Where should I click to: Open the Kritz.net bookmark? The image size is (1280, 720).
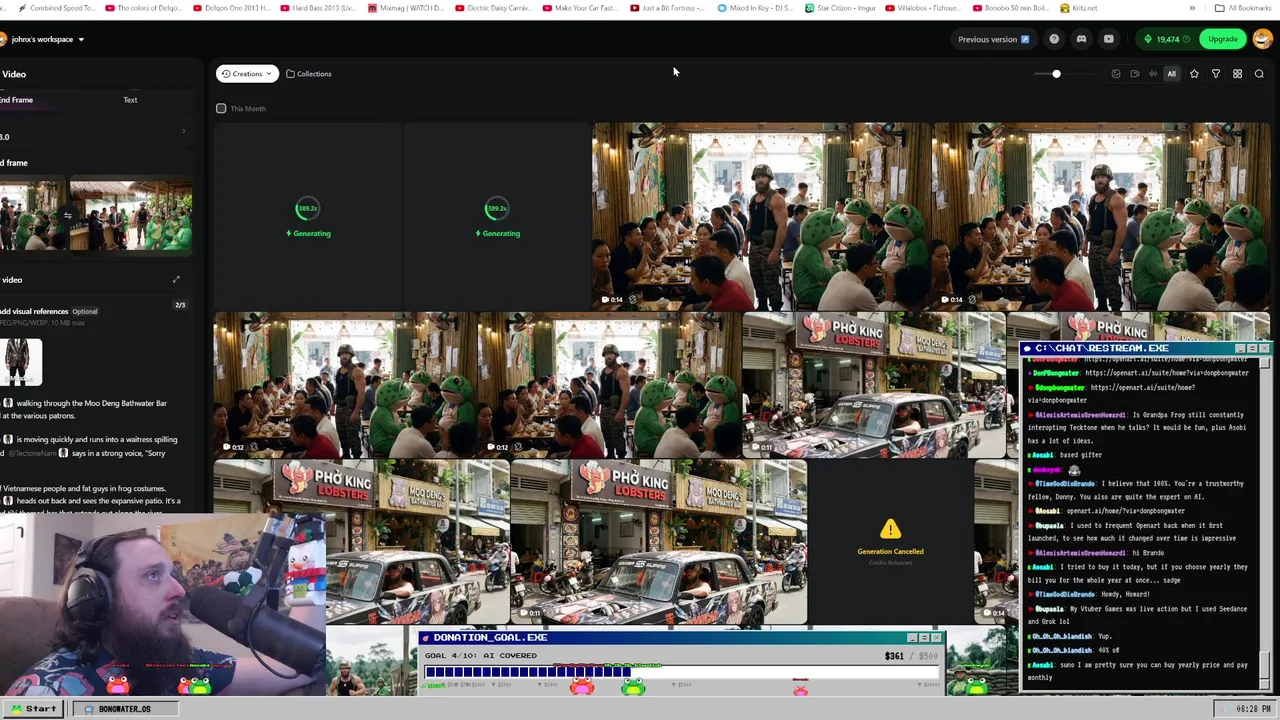pyautogui.click(x=1078, y=8)
